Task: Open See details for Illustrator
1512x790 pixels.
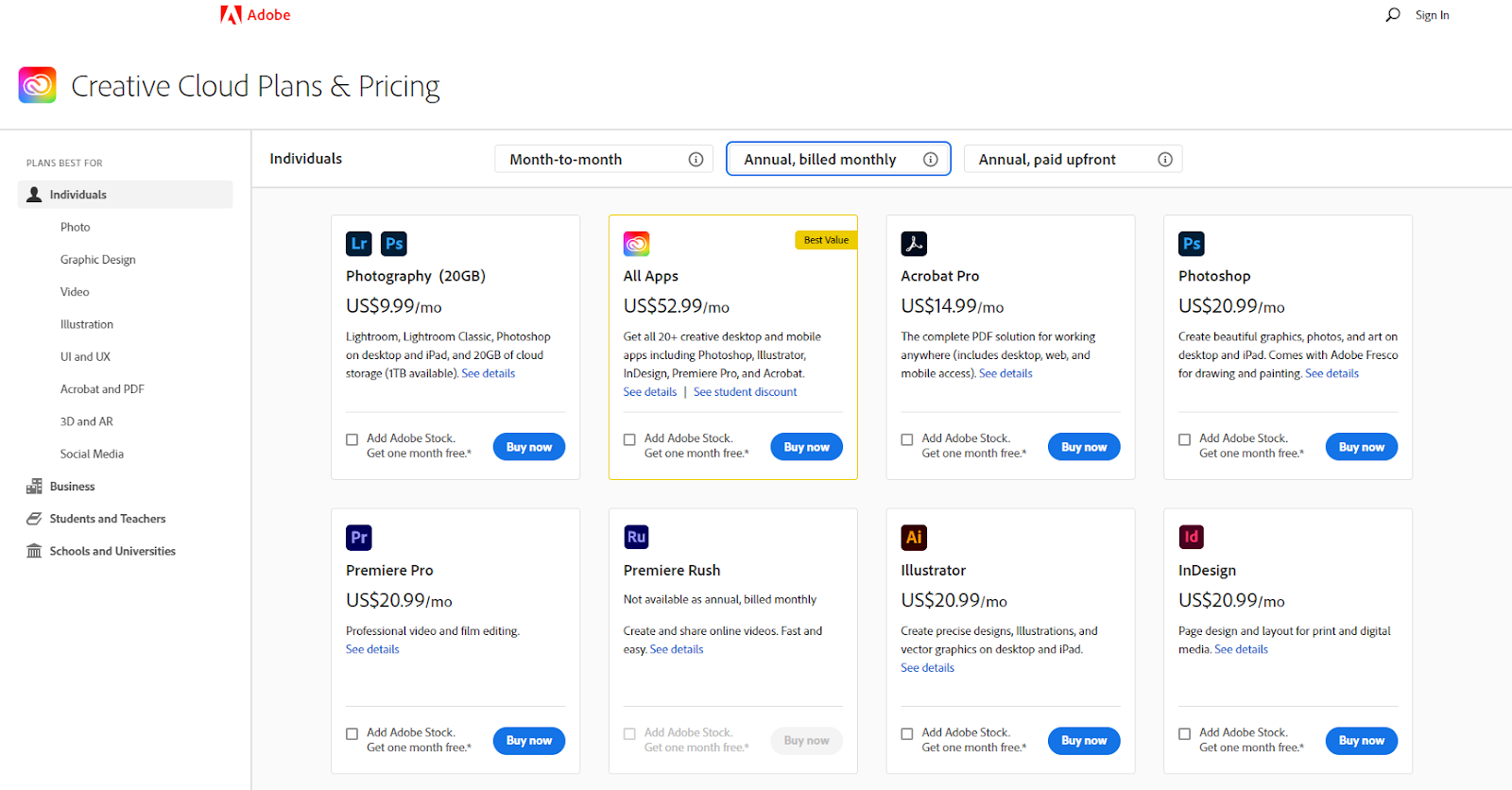Action: pyautogui.click(x=927, y=668)
